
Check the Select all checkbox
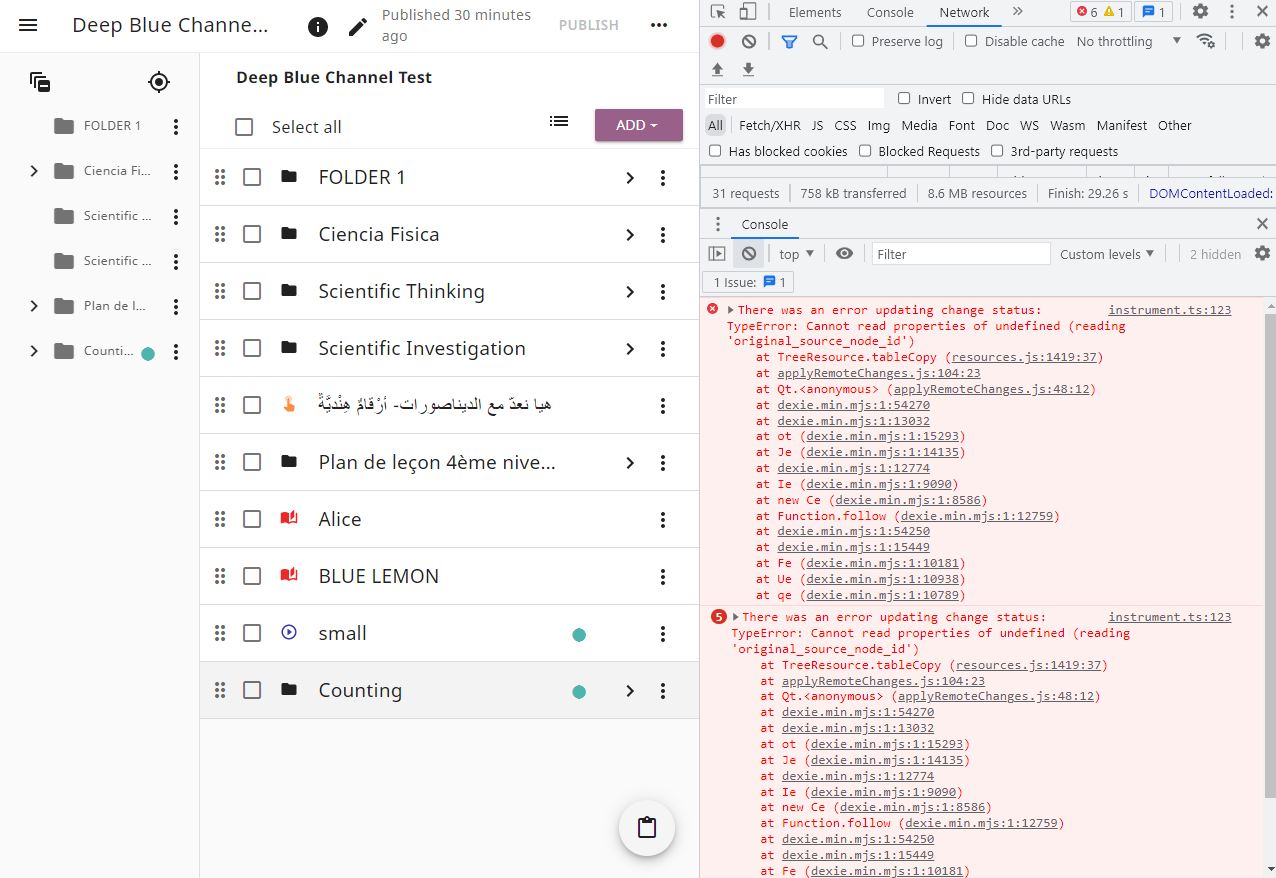click(x=244, y=127)
